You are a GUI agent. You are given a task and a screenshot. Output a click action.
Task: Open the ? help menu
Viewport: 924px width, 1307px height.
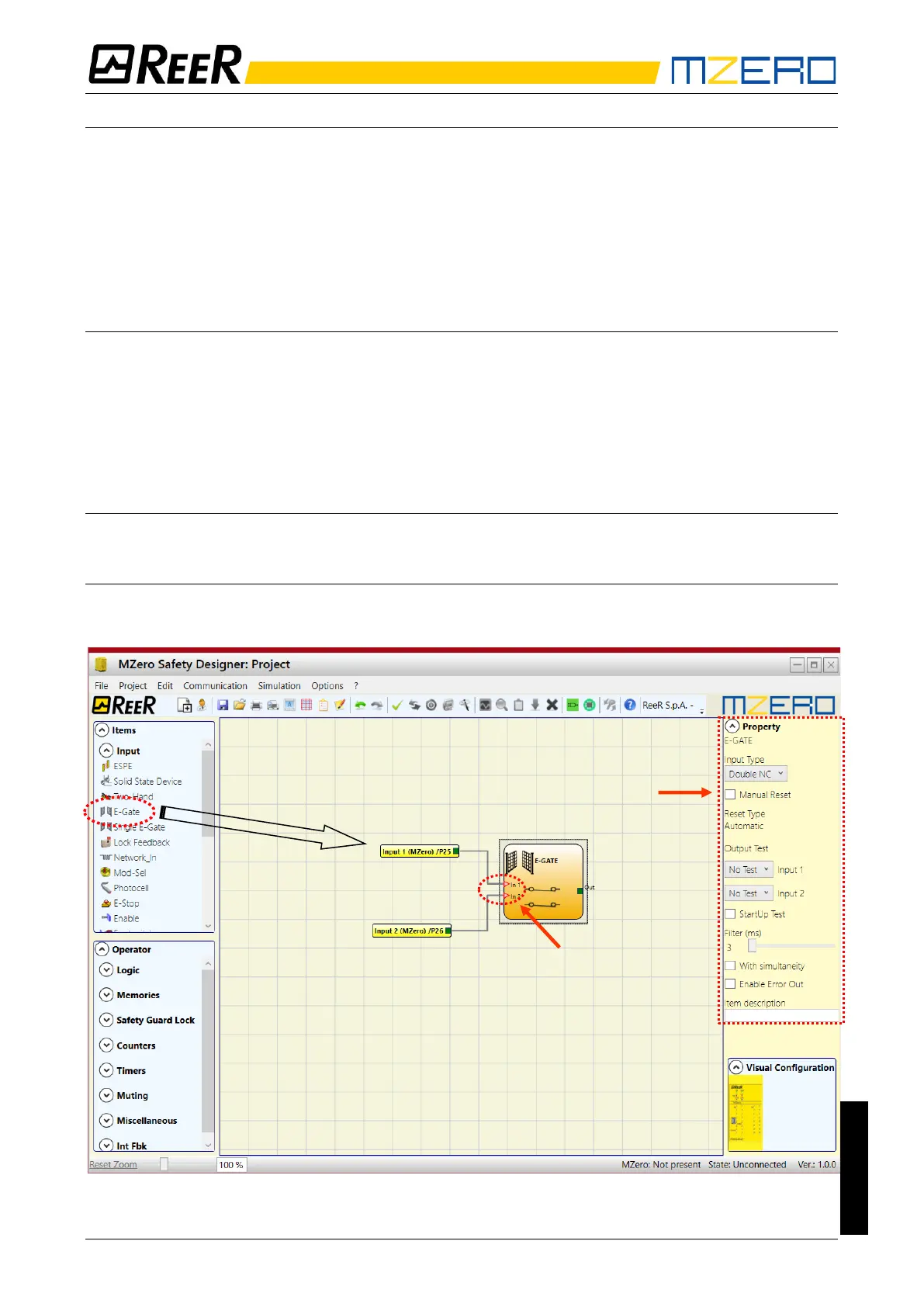coord(356,686)
